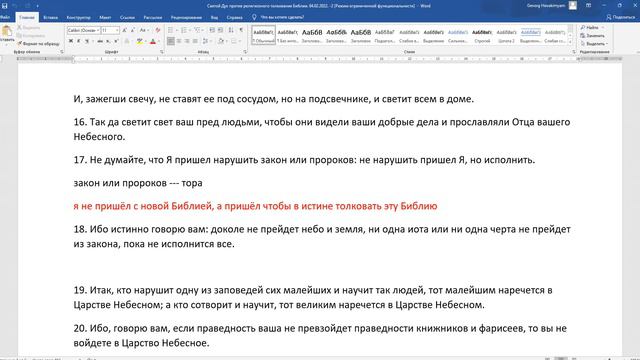Click the red sentence about новой Библией
This screenshot has width=640, height=360.
256,206
